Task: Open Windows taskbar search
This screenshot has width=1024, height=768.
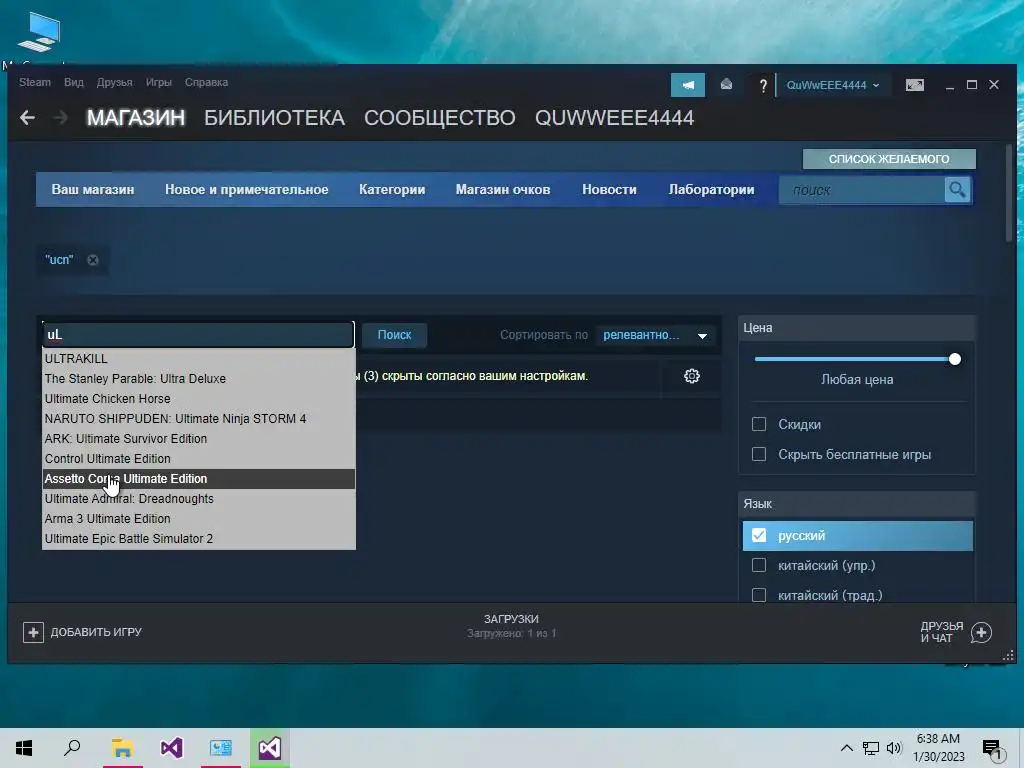Action: [72, 748]
